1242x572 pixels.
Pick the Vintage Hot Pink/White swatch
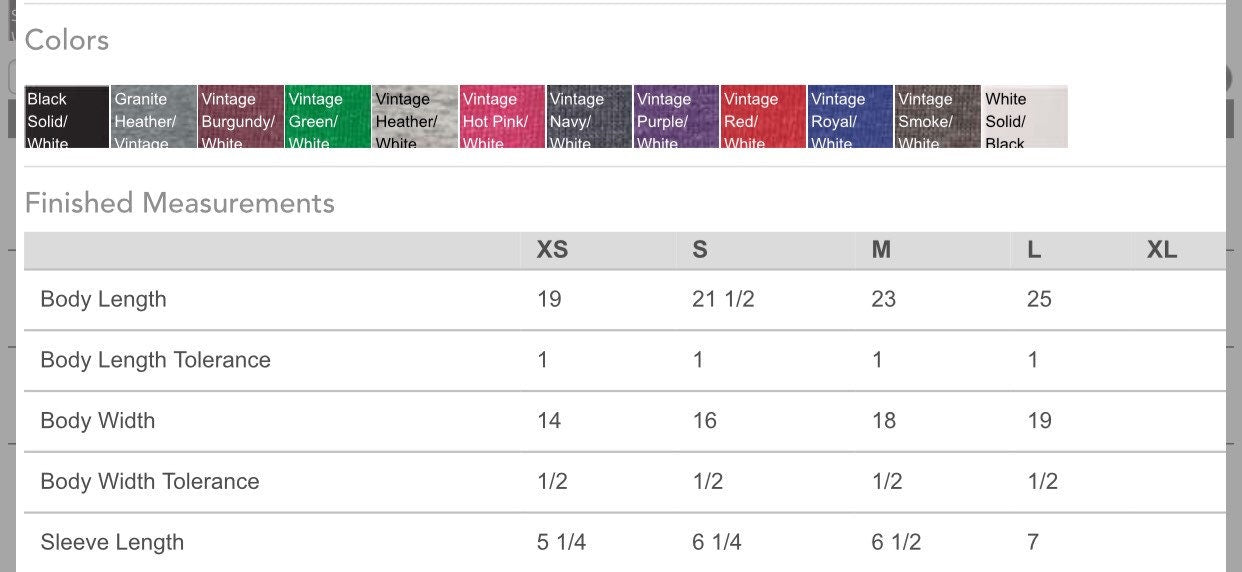(x=502, y=116)
